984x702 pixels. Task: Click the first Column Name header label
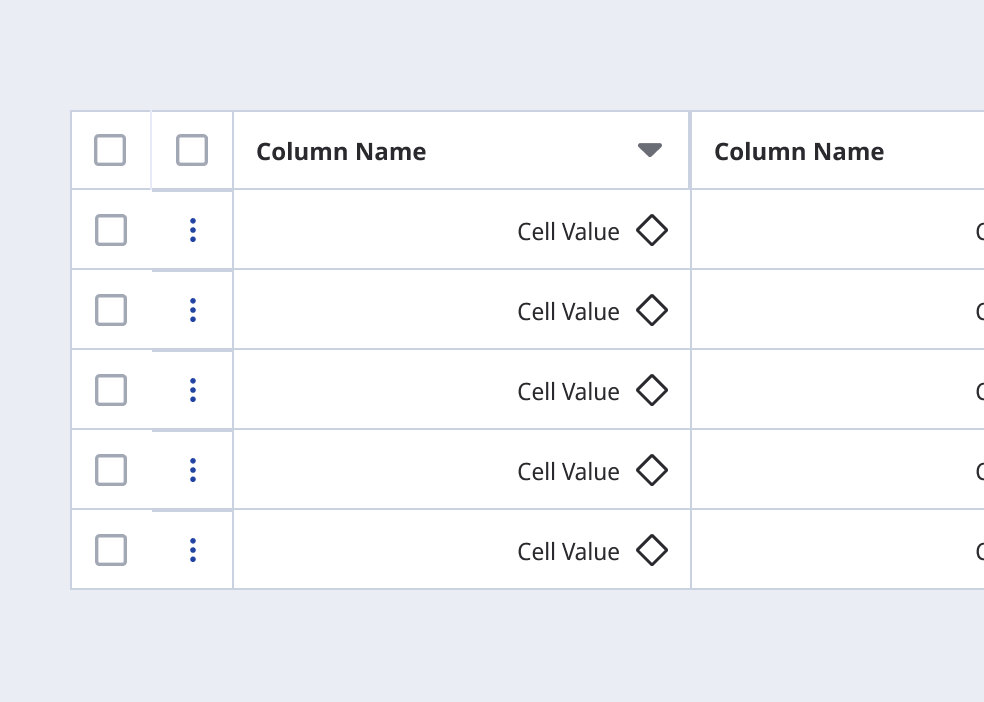point(341,152)
